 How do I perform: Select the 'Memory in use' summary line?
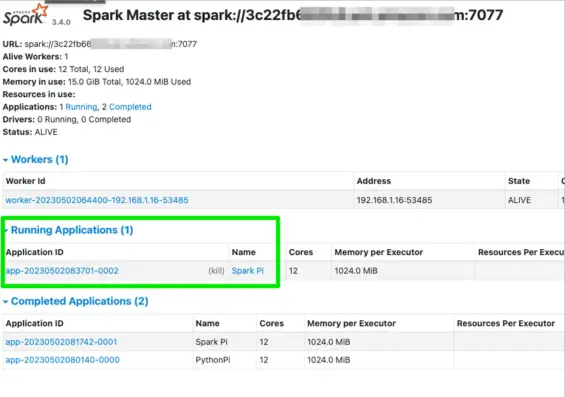97,82
